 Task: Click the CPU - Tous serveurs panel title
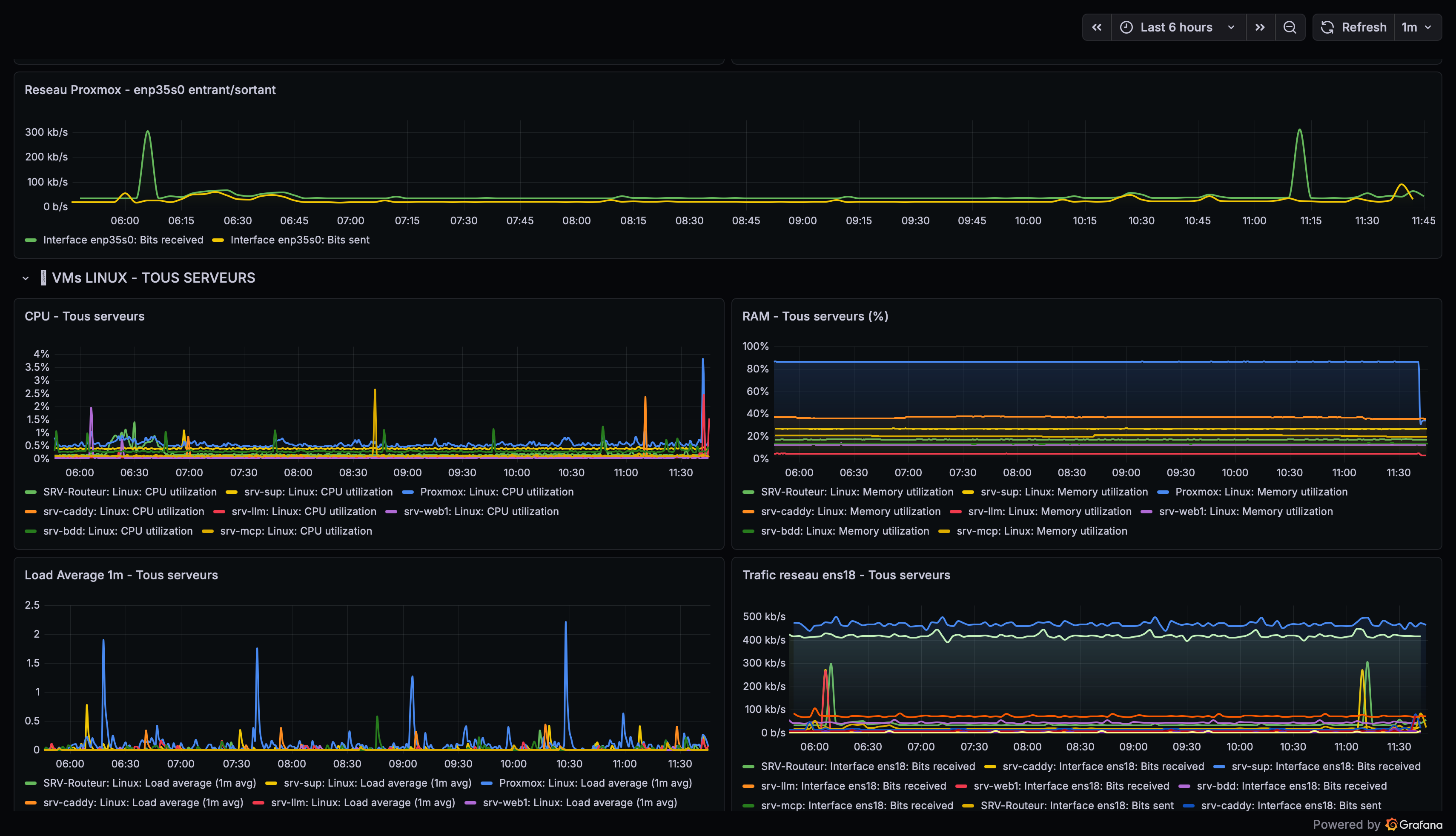[x=84, y=316]
